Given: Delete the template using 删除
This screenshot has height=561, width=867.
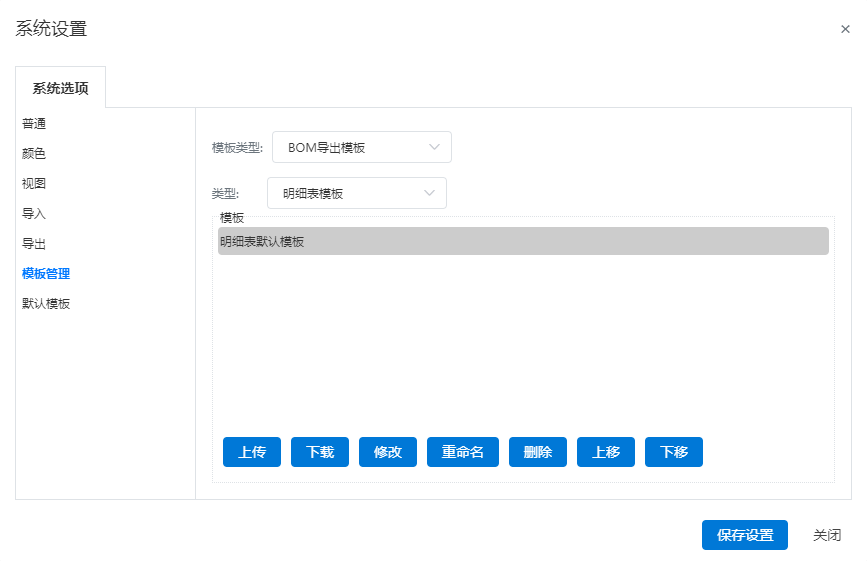Looking at the screenshot, I should tap(537, 452).
